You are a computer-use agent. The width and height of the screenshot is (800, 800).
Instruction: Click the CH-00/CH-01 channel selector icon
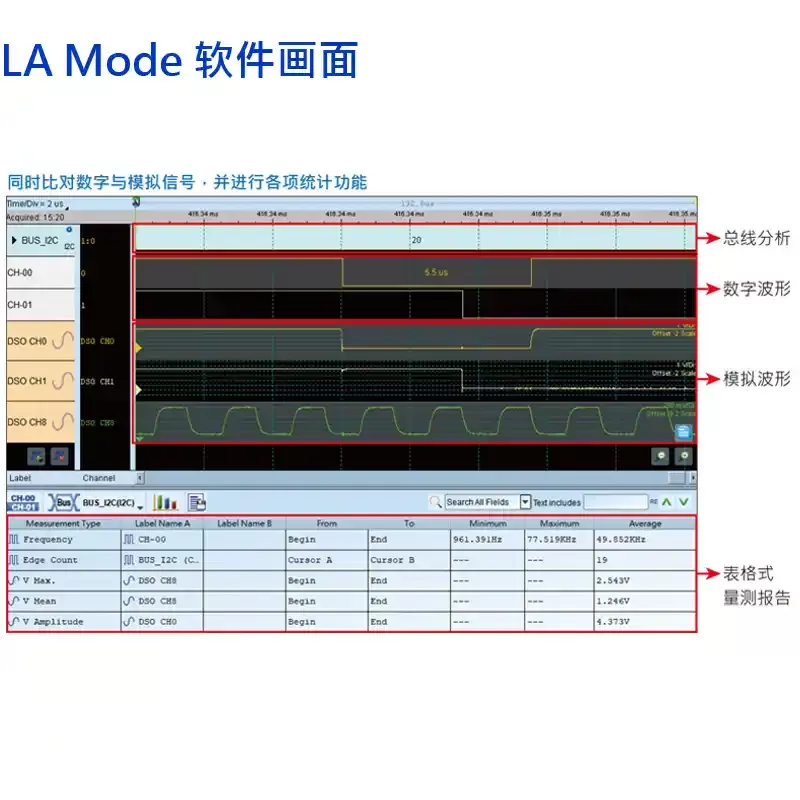point(22,502)
